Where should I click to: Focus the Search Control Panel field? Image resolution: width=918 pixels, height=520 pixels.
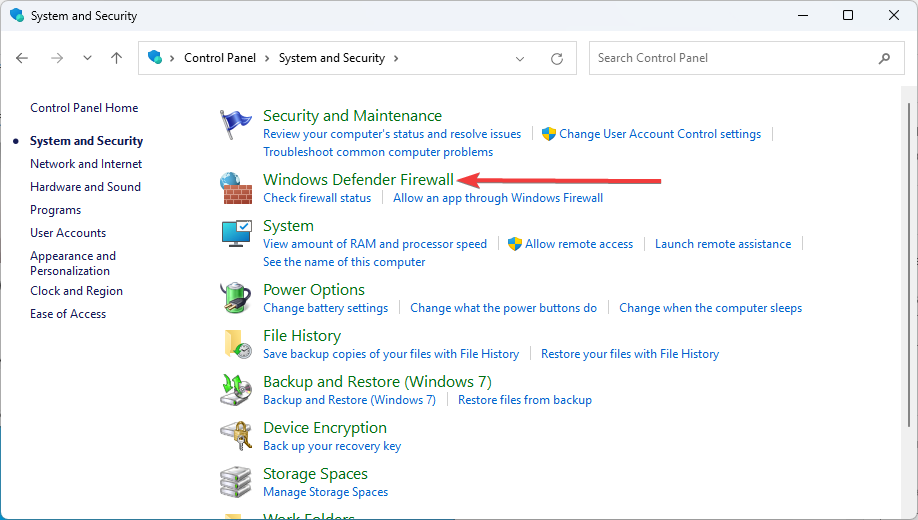point(746,58)
